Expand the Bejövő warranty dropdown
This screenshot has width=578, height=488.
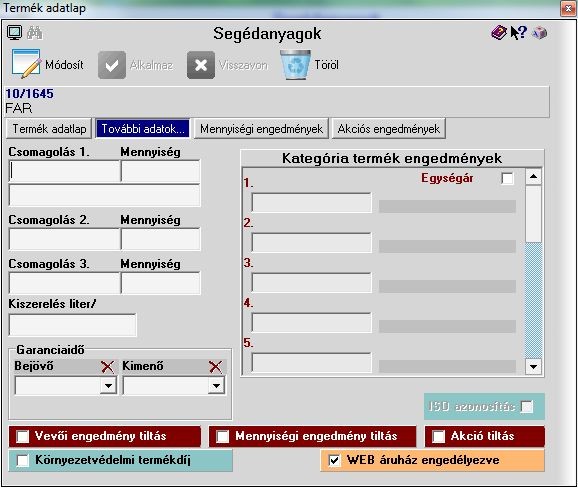[x=108, y=386]
